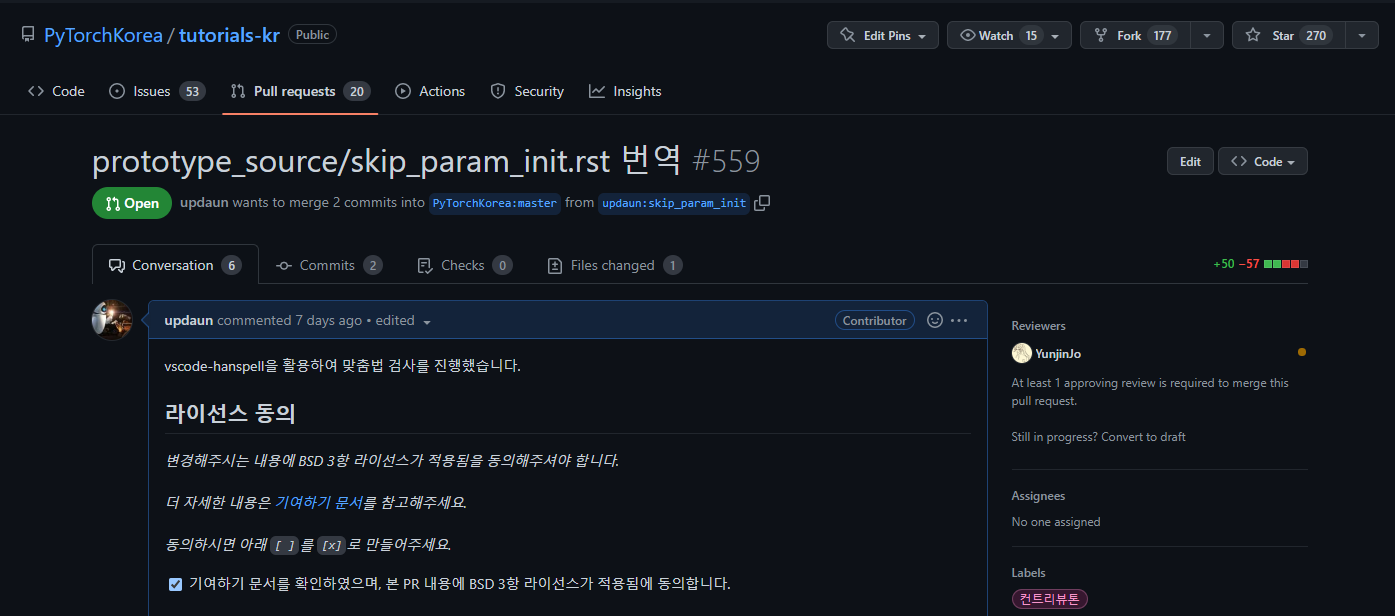
Task: Click the 컨트리뷰톤 label
Action: [1049, 600]
